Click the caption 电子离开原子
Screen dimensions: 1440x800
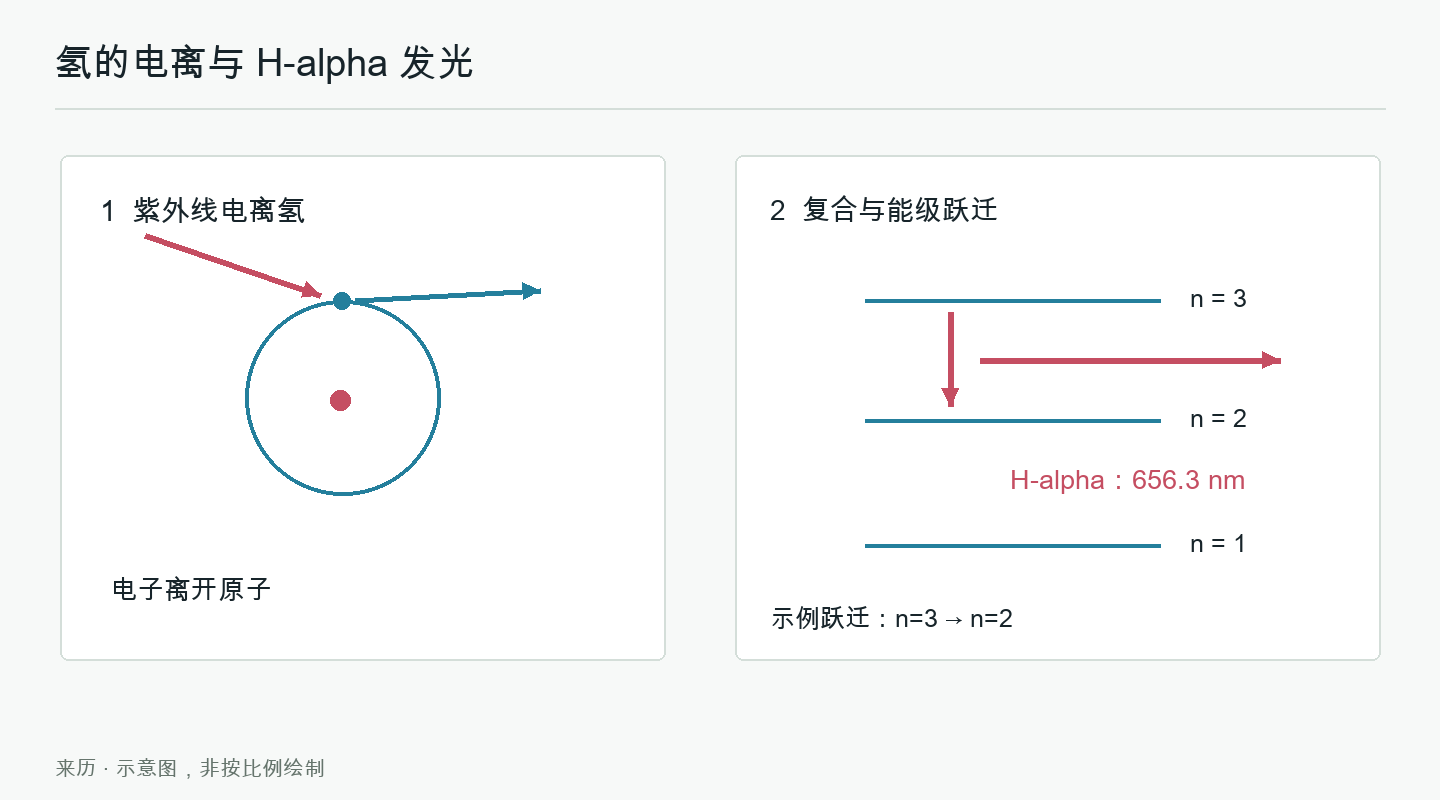(x=192, y=589)
